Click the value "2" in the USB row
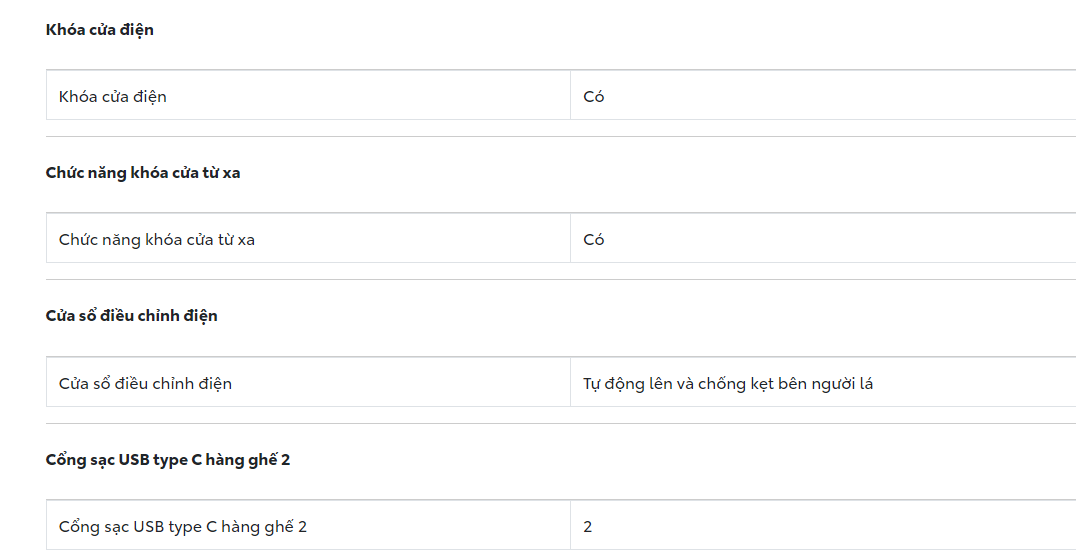Screen dimensions: 1076x553 click(x=588, y=526)
